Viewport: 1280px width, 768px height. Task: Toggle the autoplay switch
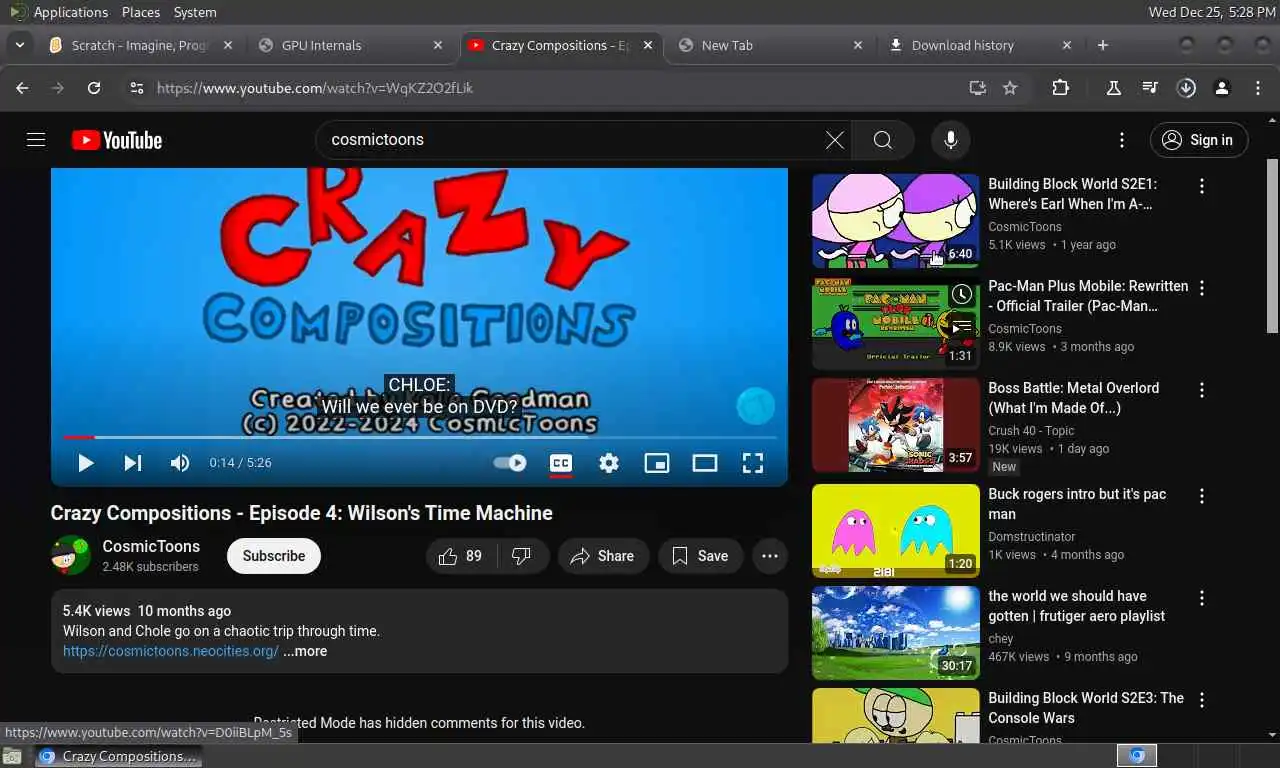[x=510, y=463]
